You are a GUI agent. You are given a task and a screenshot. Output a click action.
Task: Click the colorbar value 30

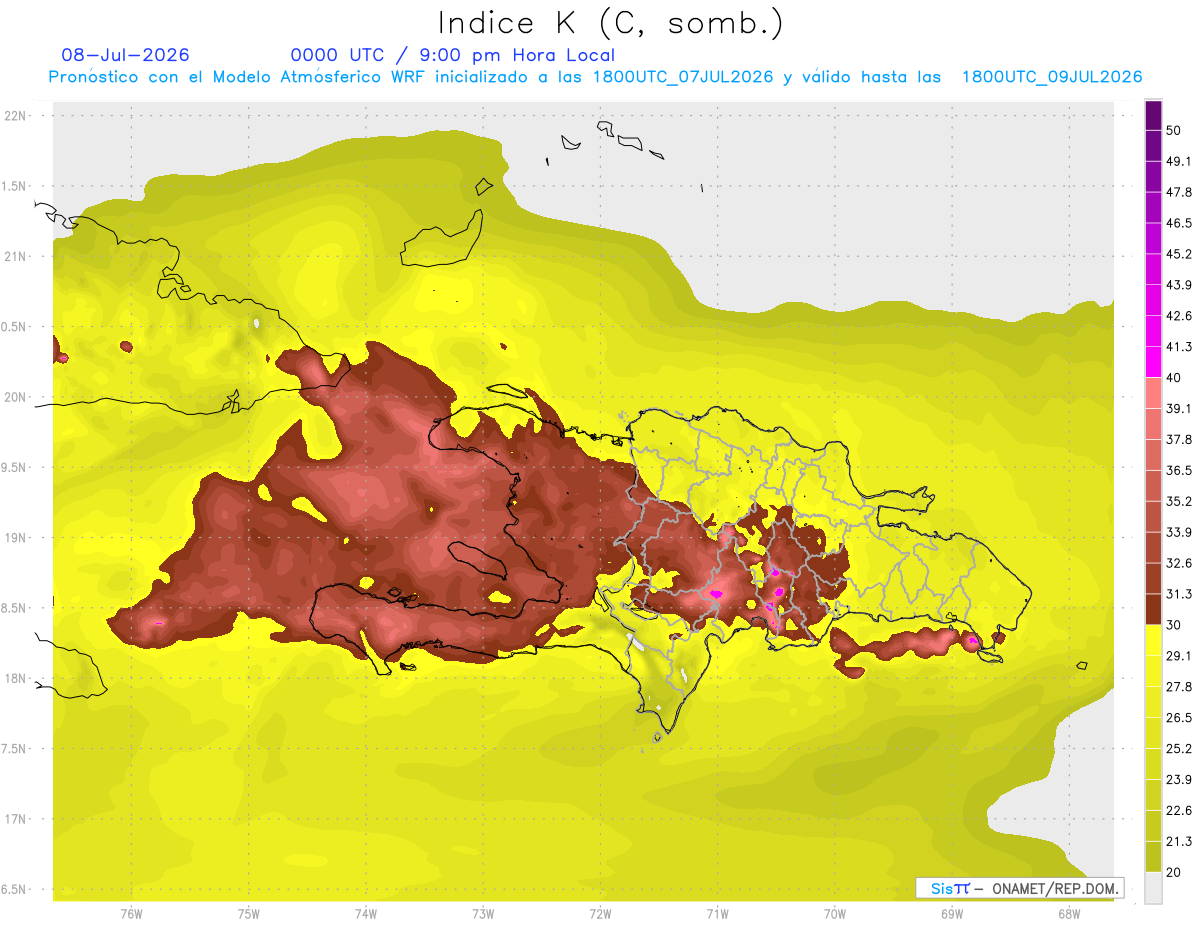(1174, 625)
